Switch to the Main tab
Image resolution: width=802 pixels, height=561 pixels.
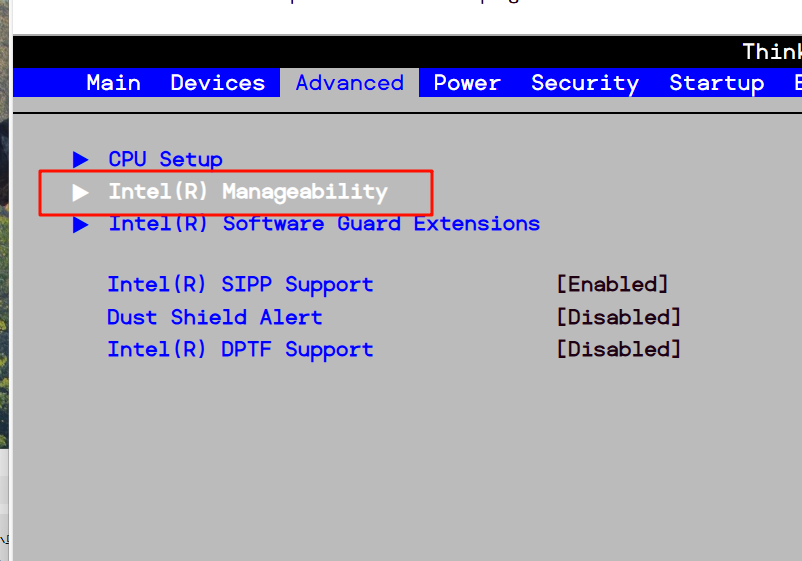tap(113, 83)
